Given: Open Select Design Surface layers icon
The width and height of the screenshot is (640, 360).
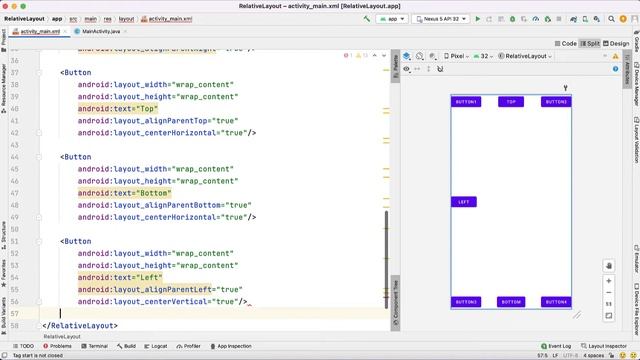Looking at the screenshot, I should click(x=407, y=56).
